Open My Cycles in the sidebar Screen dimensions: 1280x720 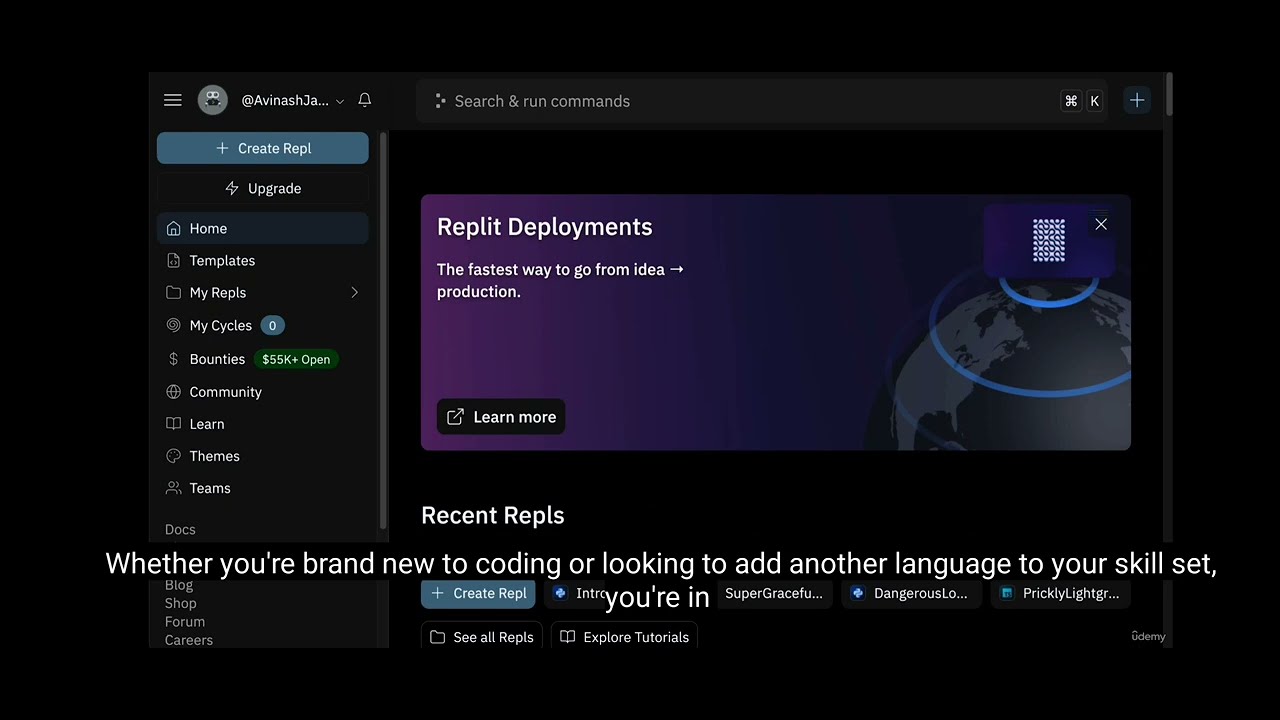[x=263, y=325]
